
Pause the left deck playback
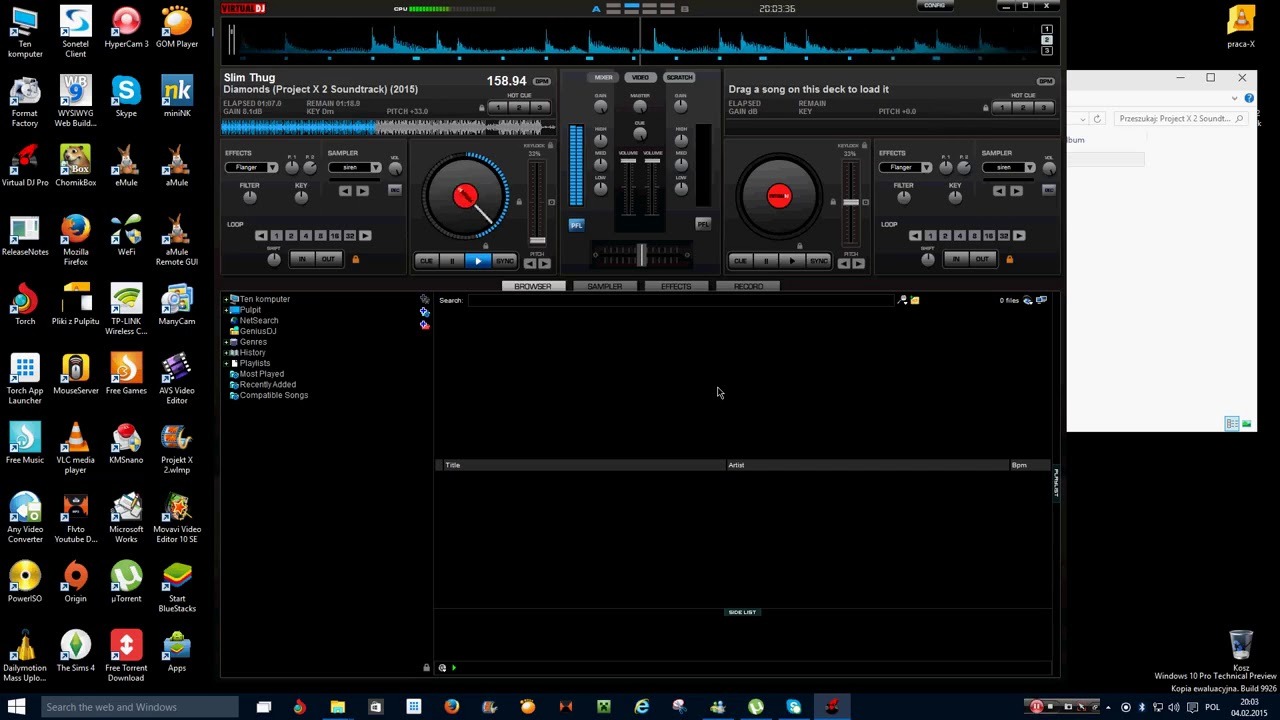pyautogui.click(x=451, y=261)
